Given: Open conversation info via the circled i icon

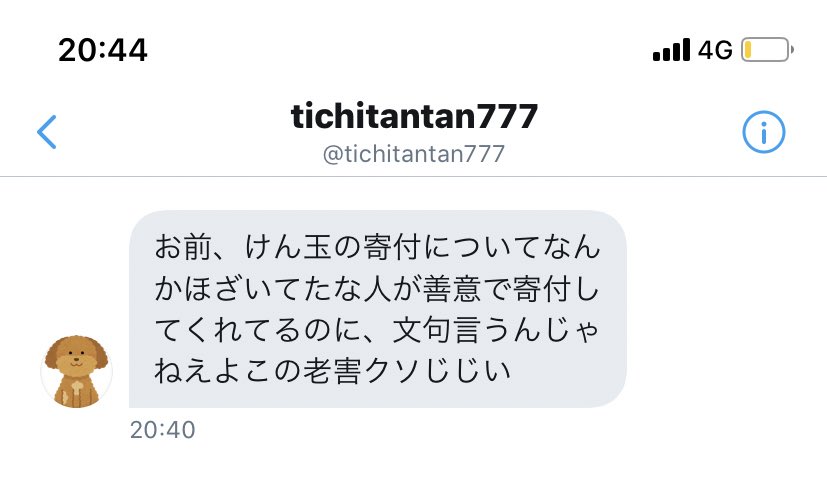Looking at the screenshot, I should (x=763, y=132).
